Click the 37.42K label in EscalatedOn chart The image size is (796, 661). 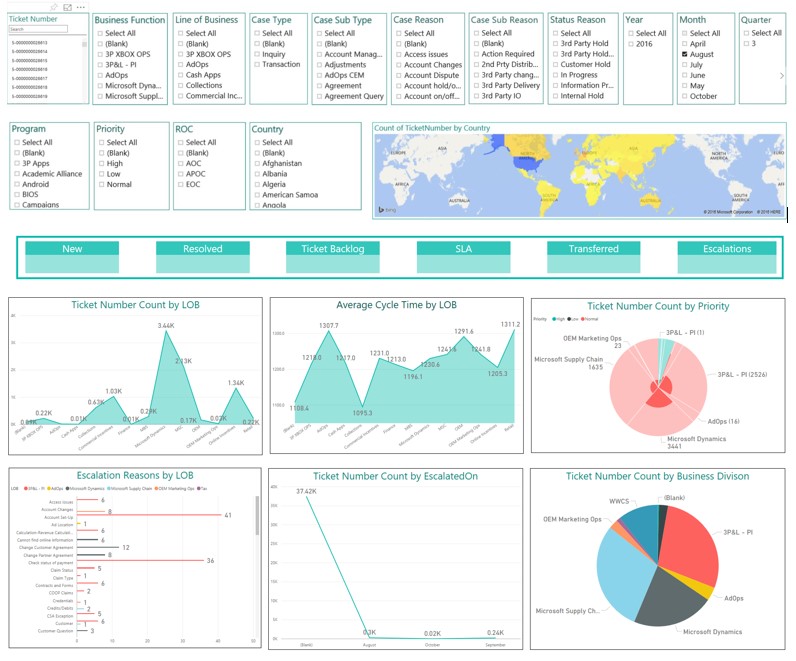pyautogui.click(x=306, y=491)
